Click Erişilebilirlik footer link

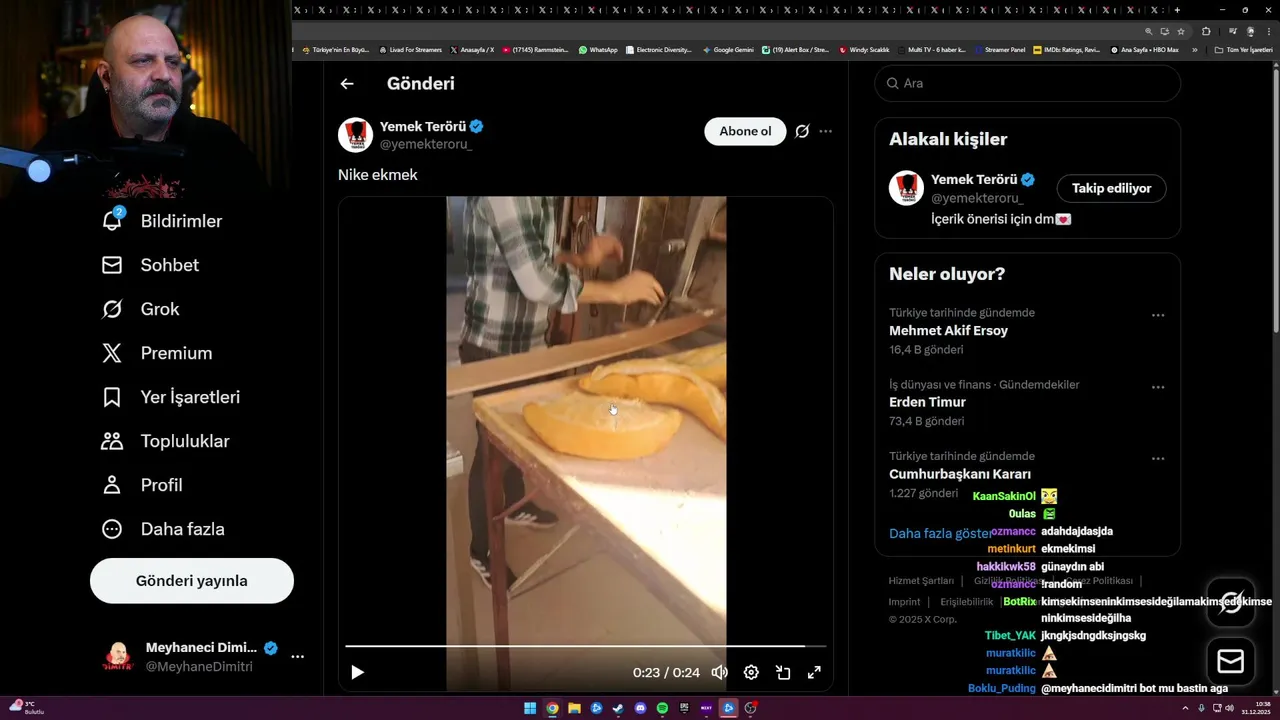(967, 602)
